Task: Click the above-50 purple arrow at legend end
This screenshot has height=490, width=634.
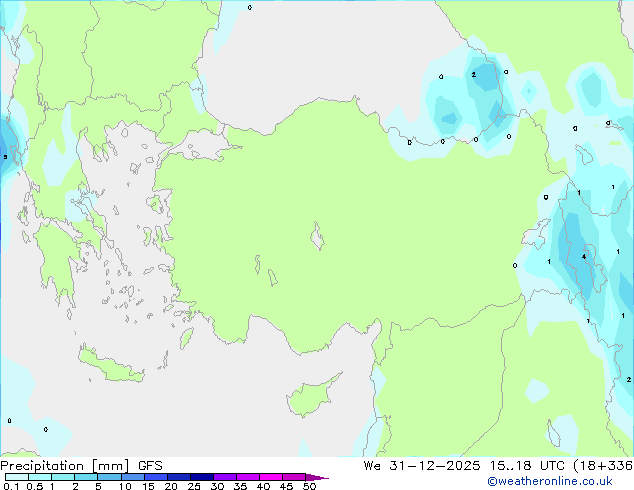Action: (317, 477)
